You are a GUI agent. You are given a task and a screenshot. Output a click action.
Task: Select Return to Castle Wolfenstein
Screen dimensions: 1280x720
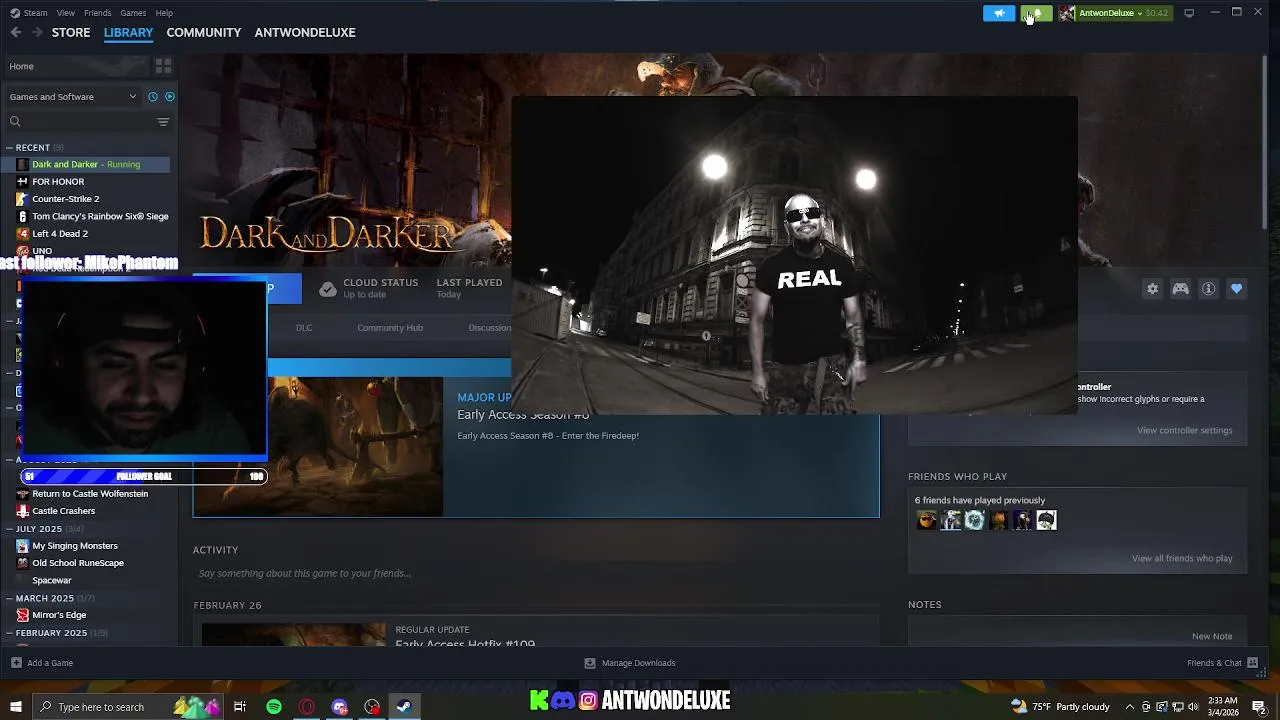[x=88, y=494]
